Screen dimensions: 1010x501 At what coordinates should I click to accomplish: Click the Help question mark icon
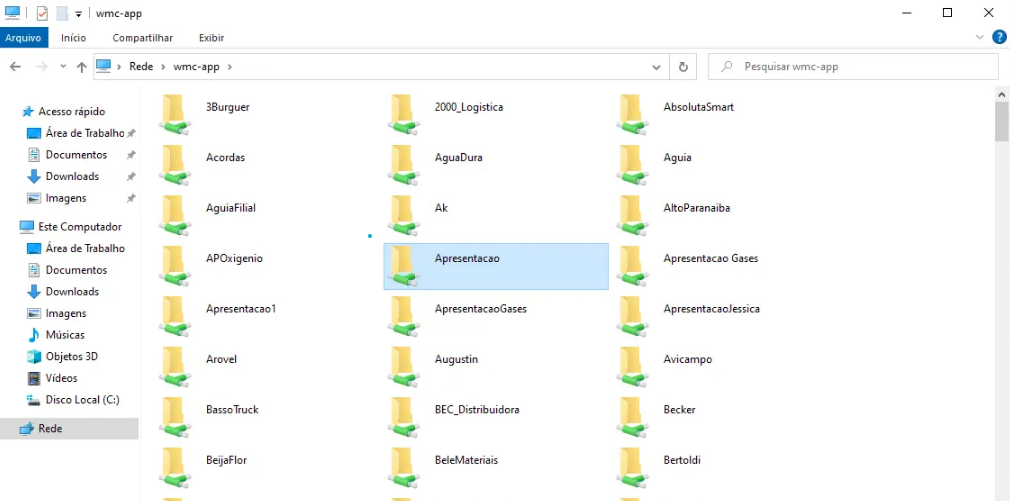coord(998,37)
